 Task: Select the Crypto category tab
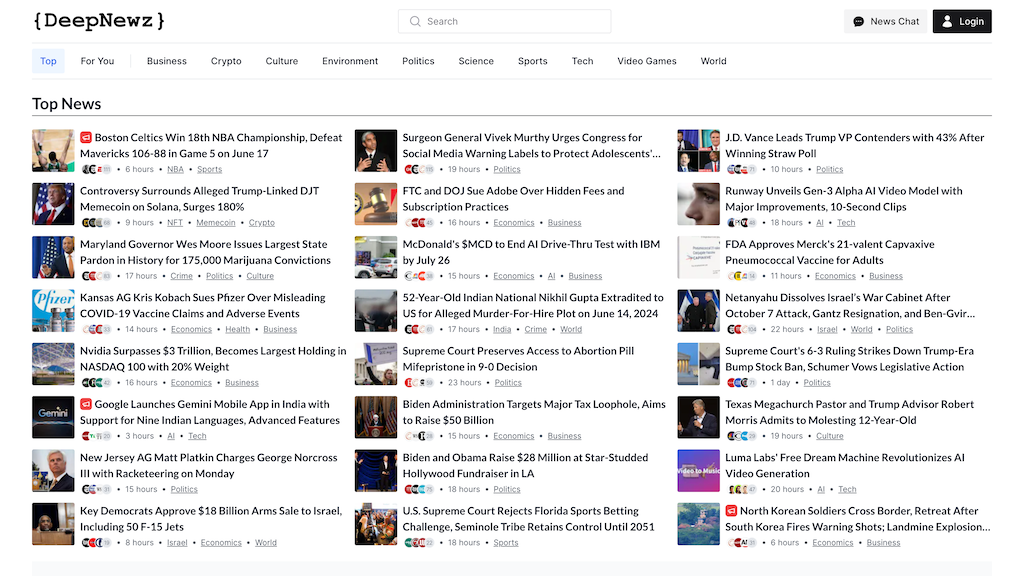coord(226,61)
